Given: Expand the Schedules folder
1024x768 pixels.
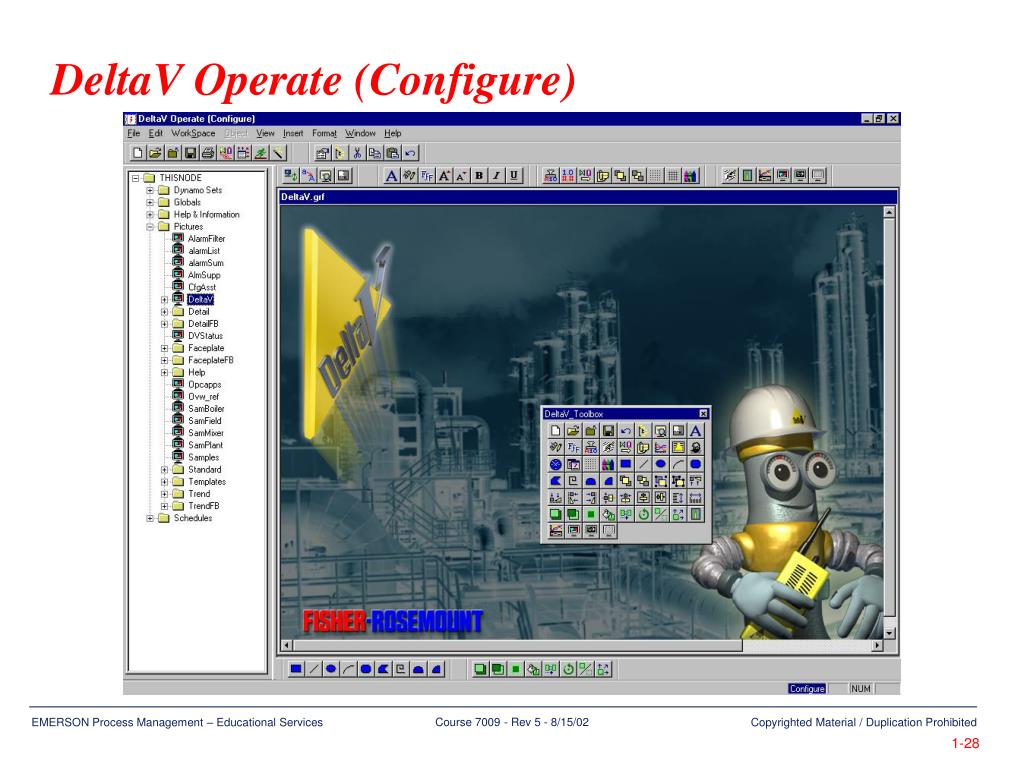Looking at the screenshot, I should (x=150, y=519).
